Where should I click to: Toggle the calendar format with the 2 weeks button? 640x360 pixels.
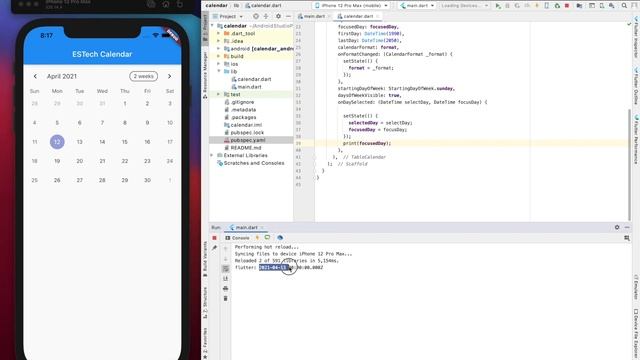(143, 76)
